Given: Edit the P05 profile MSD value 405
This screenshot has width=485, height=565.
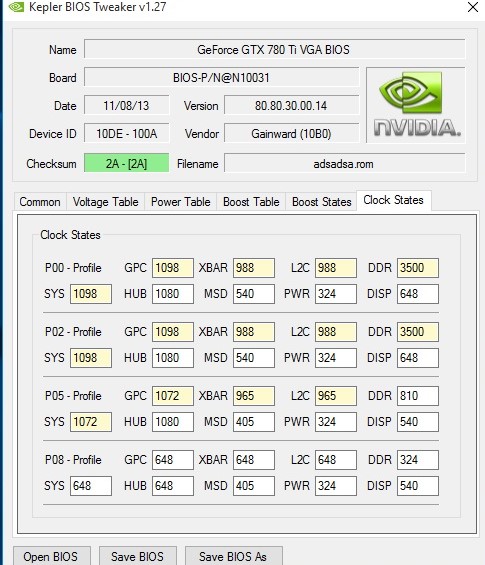Looking at the screenshot, I should 254,422.
